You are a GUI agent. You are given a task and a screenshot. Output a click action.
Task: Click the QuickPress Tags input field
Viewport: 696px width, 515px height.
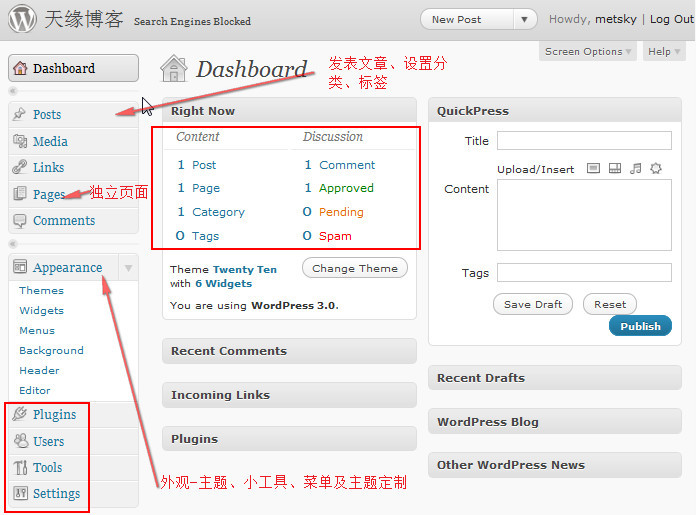(584, 273)
